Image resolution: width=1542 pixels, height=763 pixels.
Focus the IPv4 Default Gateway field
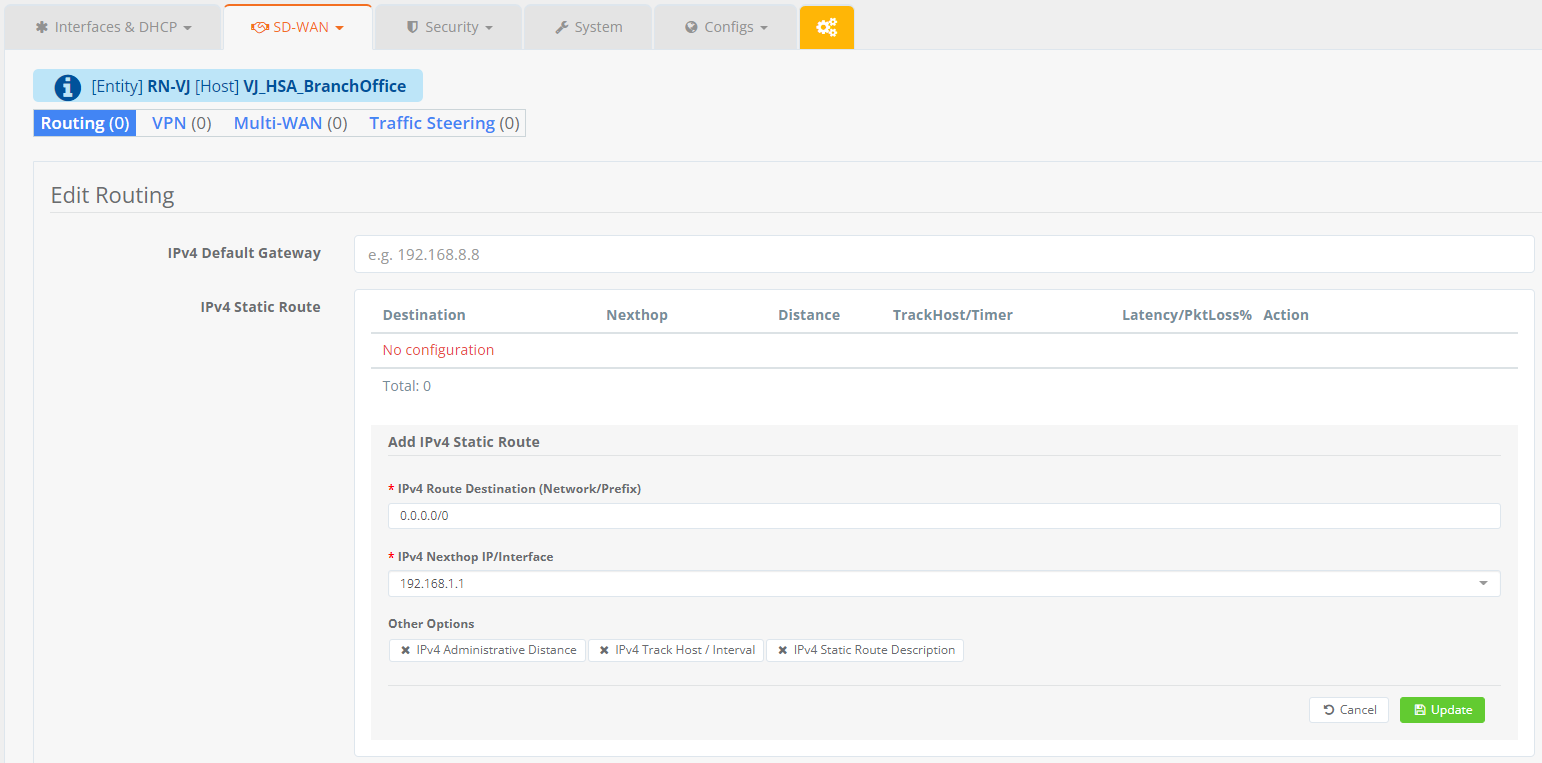coord(943,254)
